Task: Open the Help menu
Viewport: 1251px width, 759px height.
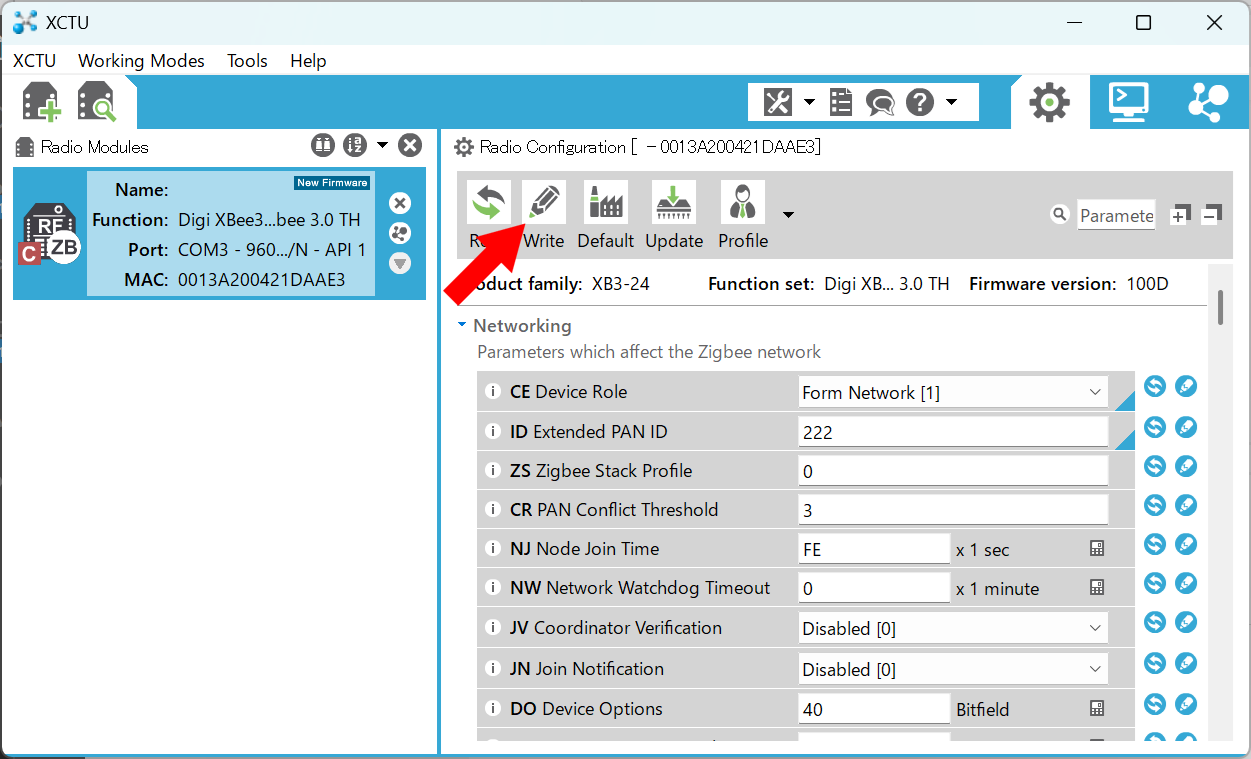Action: 308,60
